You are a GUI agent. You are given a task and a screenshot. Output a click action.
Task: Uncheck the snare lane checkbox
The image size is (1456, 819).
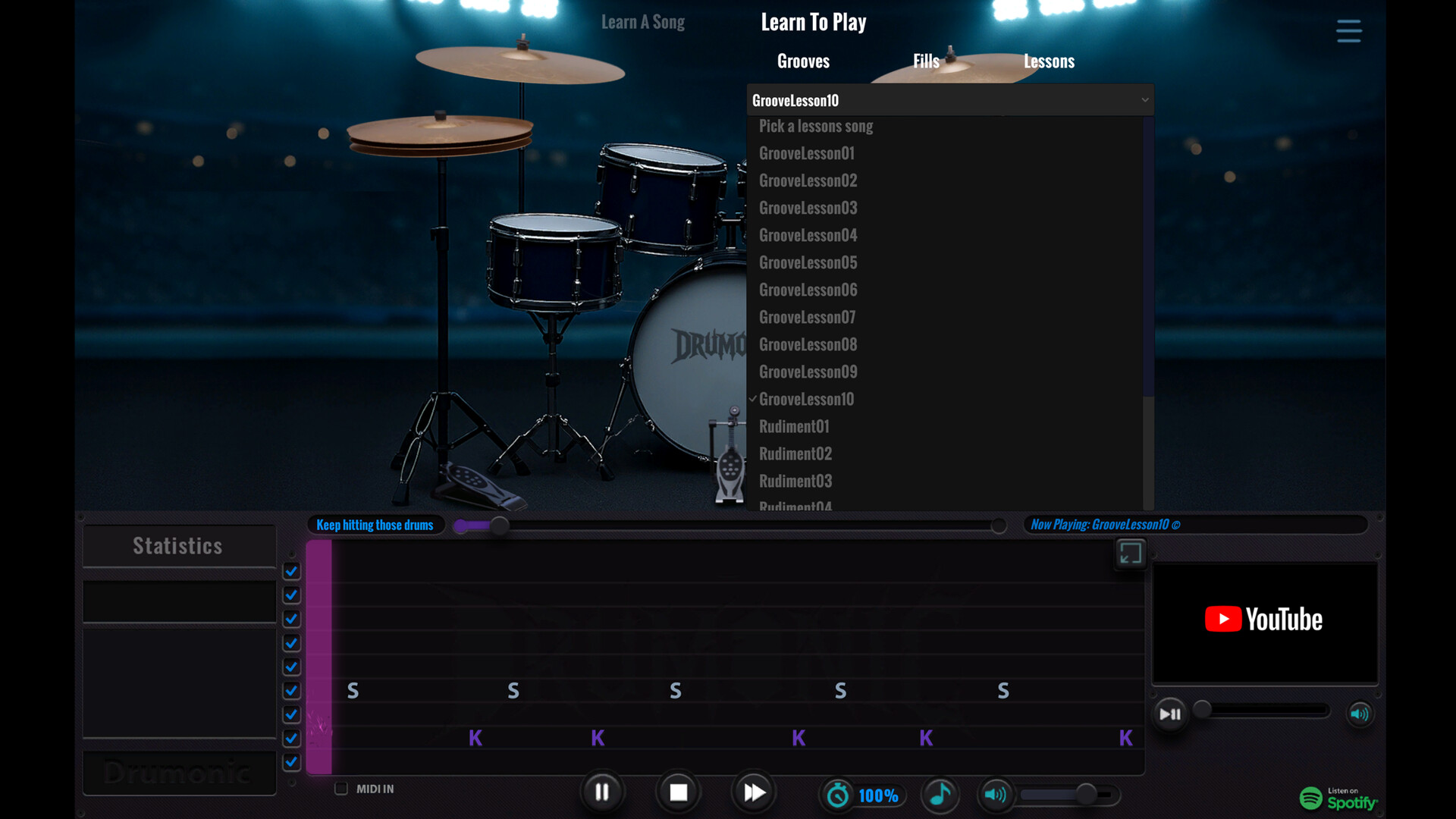291,691
